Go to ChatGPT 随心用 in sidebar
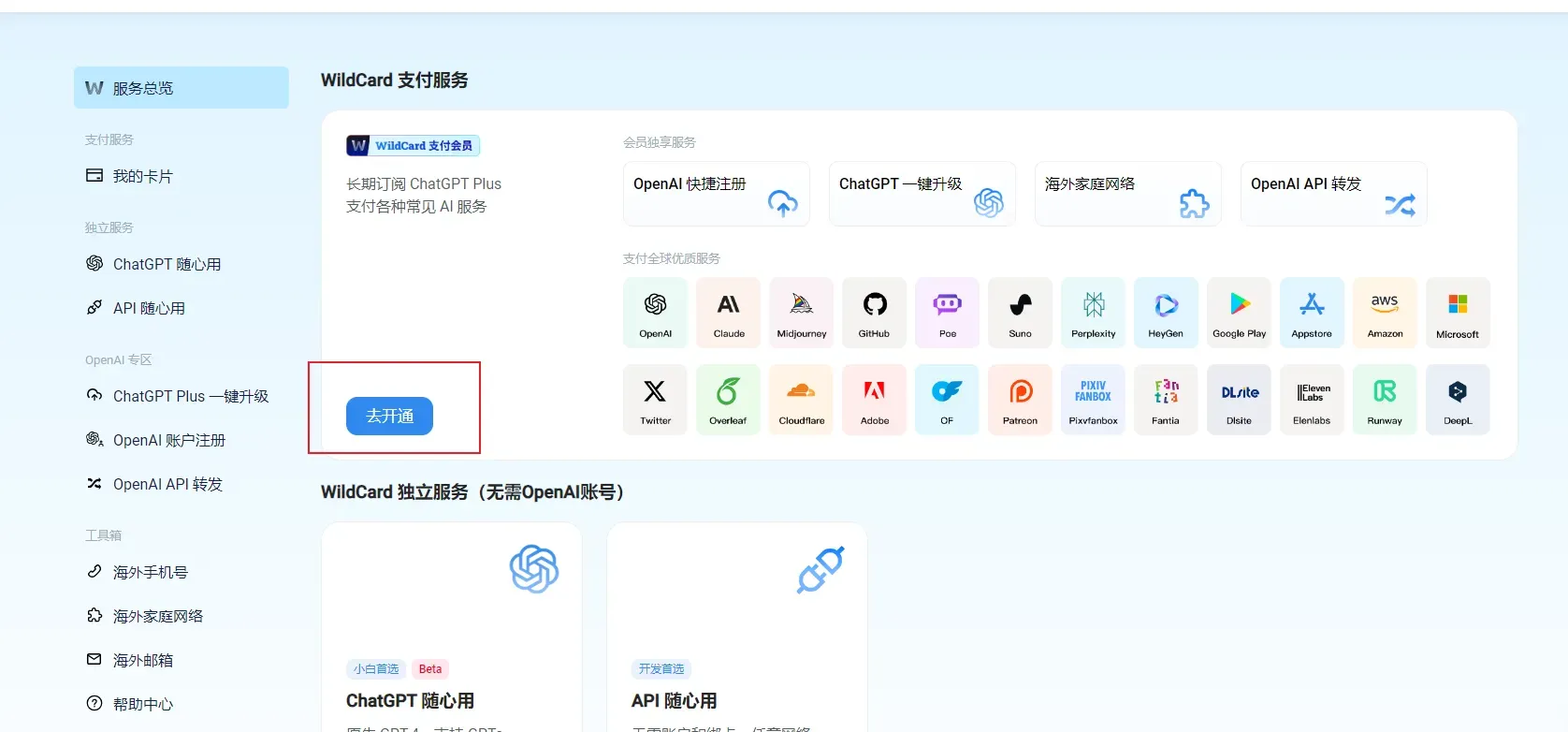 [181, 264]
